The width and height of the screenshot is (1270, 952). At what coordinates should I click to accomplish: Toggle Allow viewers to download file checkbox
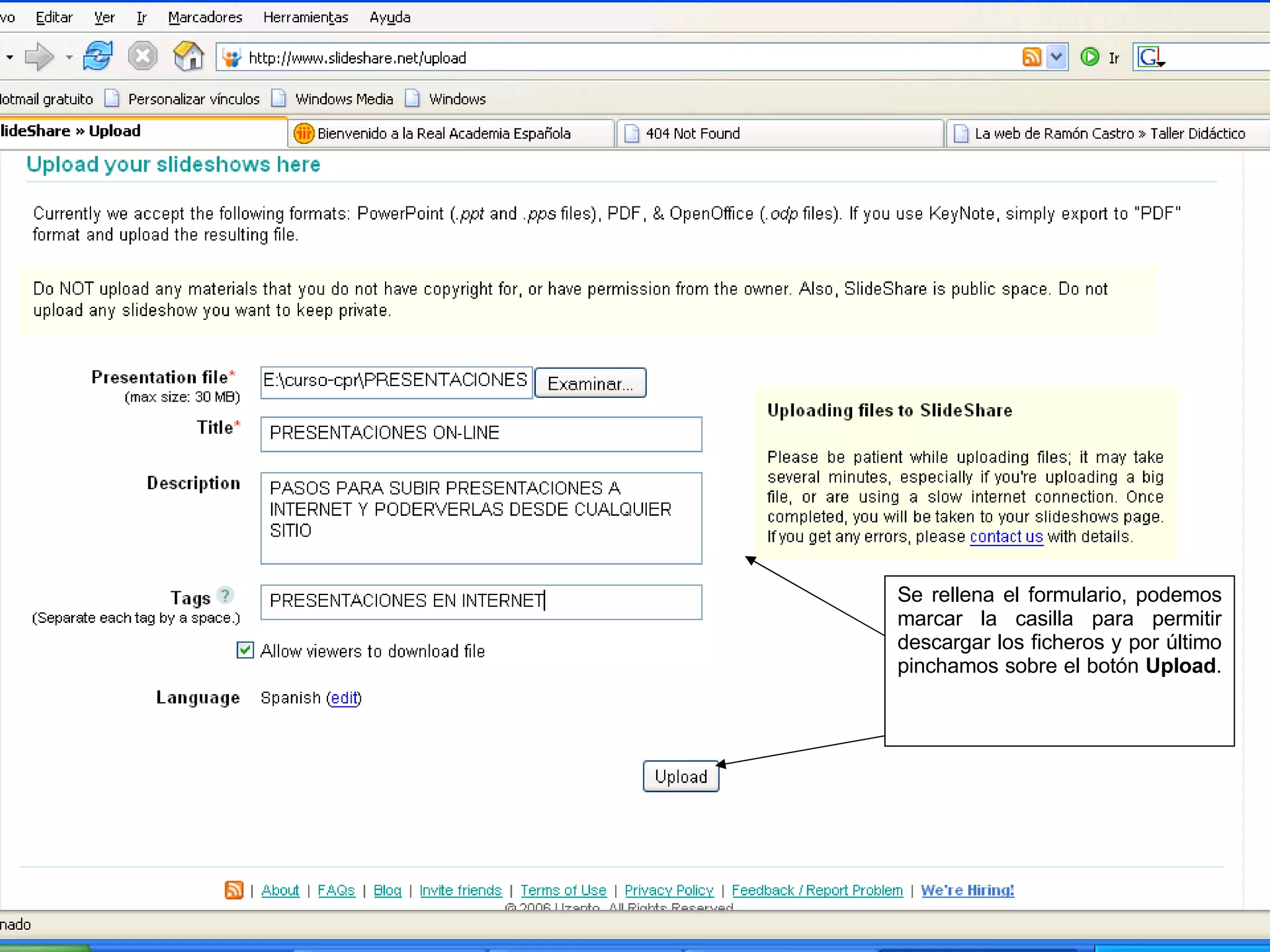pos(245,650)
